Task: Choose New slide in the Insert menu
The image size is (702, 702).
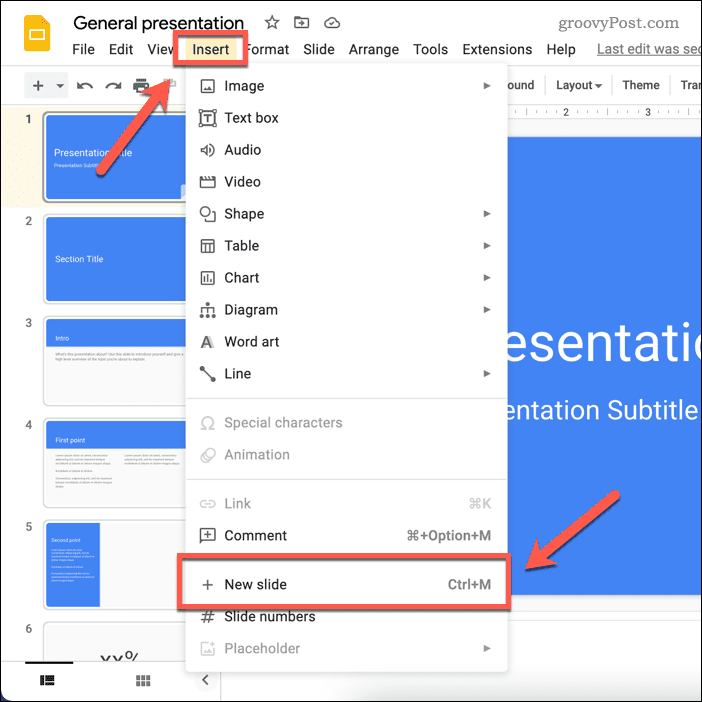Action: click(346, 585)
